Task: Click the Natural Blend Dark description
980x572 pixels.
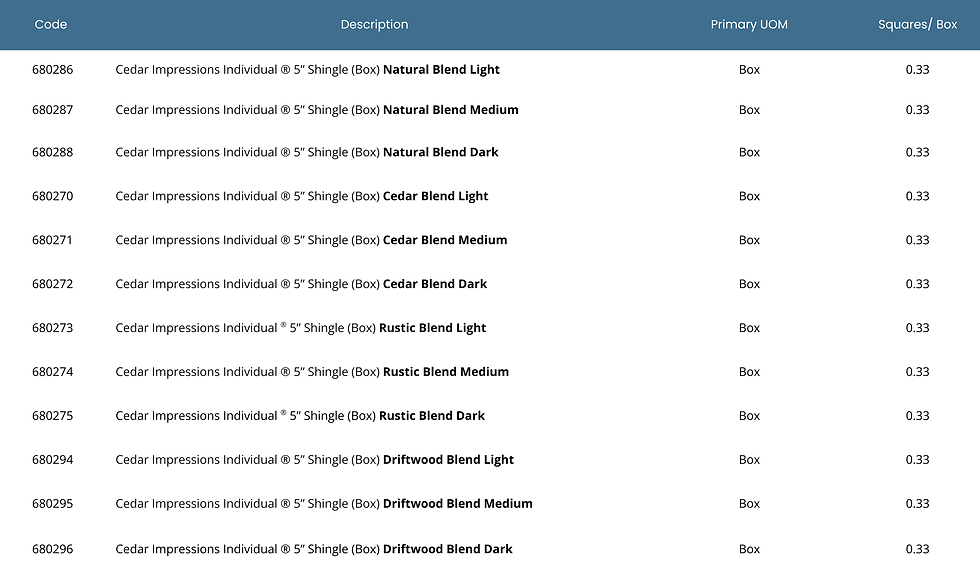Action: coord(306,152)
